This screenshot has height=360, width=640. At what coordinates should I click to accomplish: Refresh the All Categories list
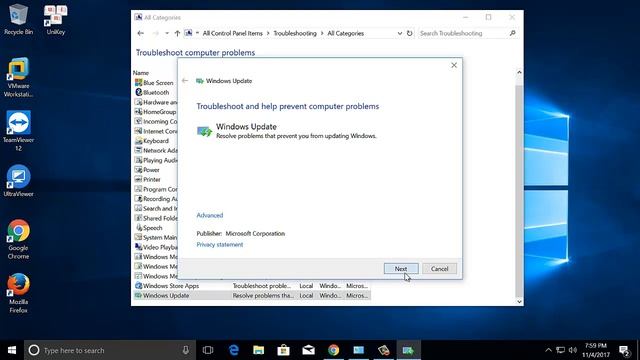[x=409, y=33]
